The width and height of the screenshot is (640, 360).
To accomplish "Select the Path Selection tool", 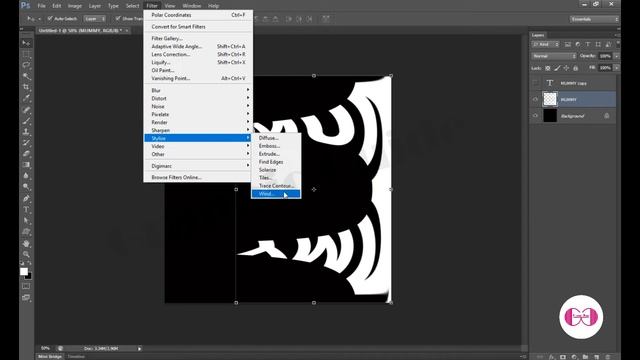I will [26, 221].
